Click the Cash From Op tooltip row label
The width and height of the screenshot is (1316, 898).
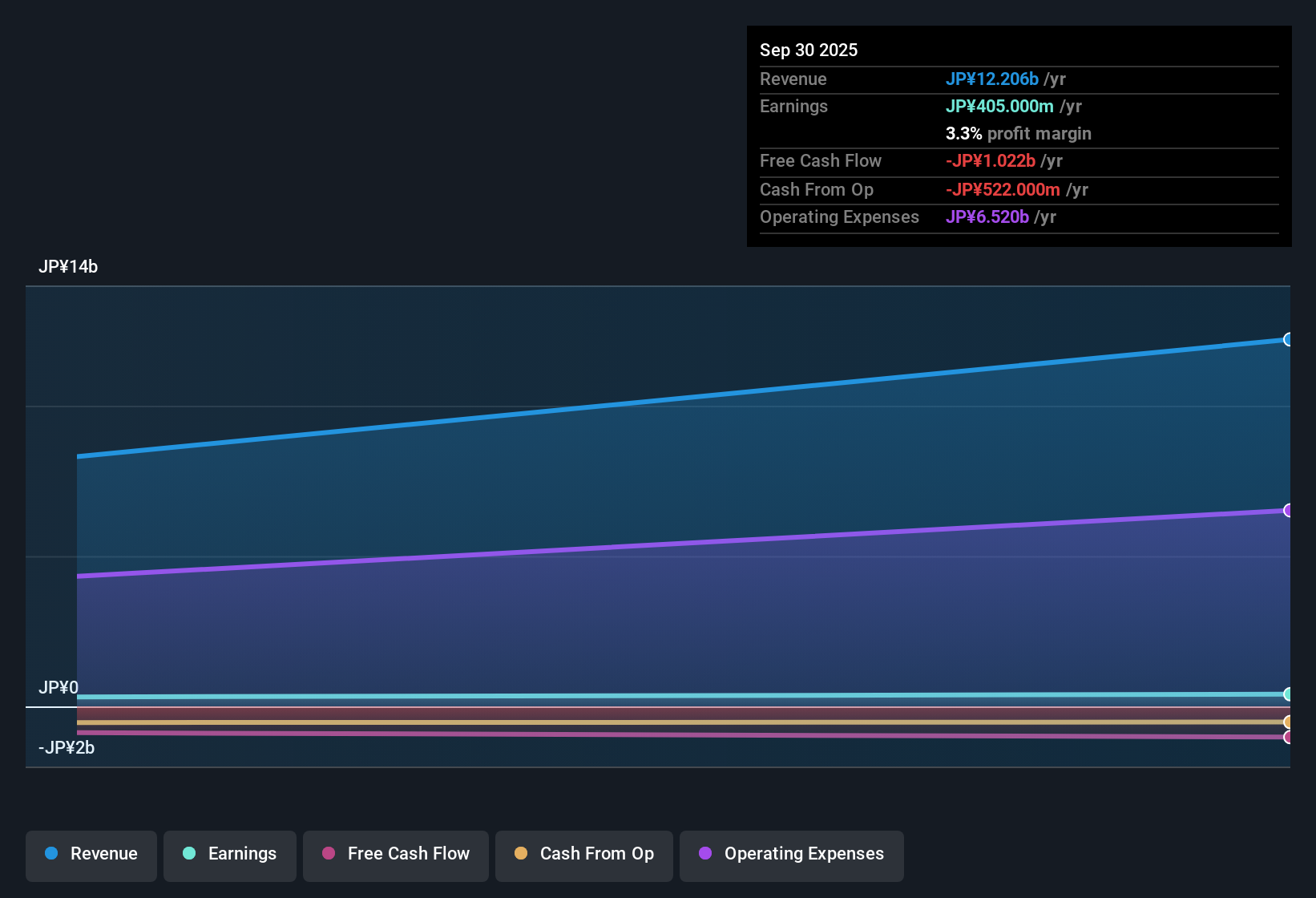[x=817, y=189]
